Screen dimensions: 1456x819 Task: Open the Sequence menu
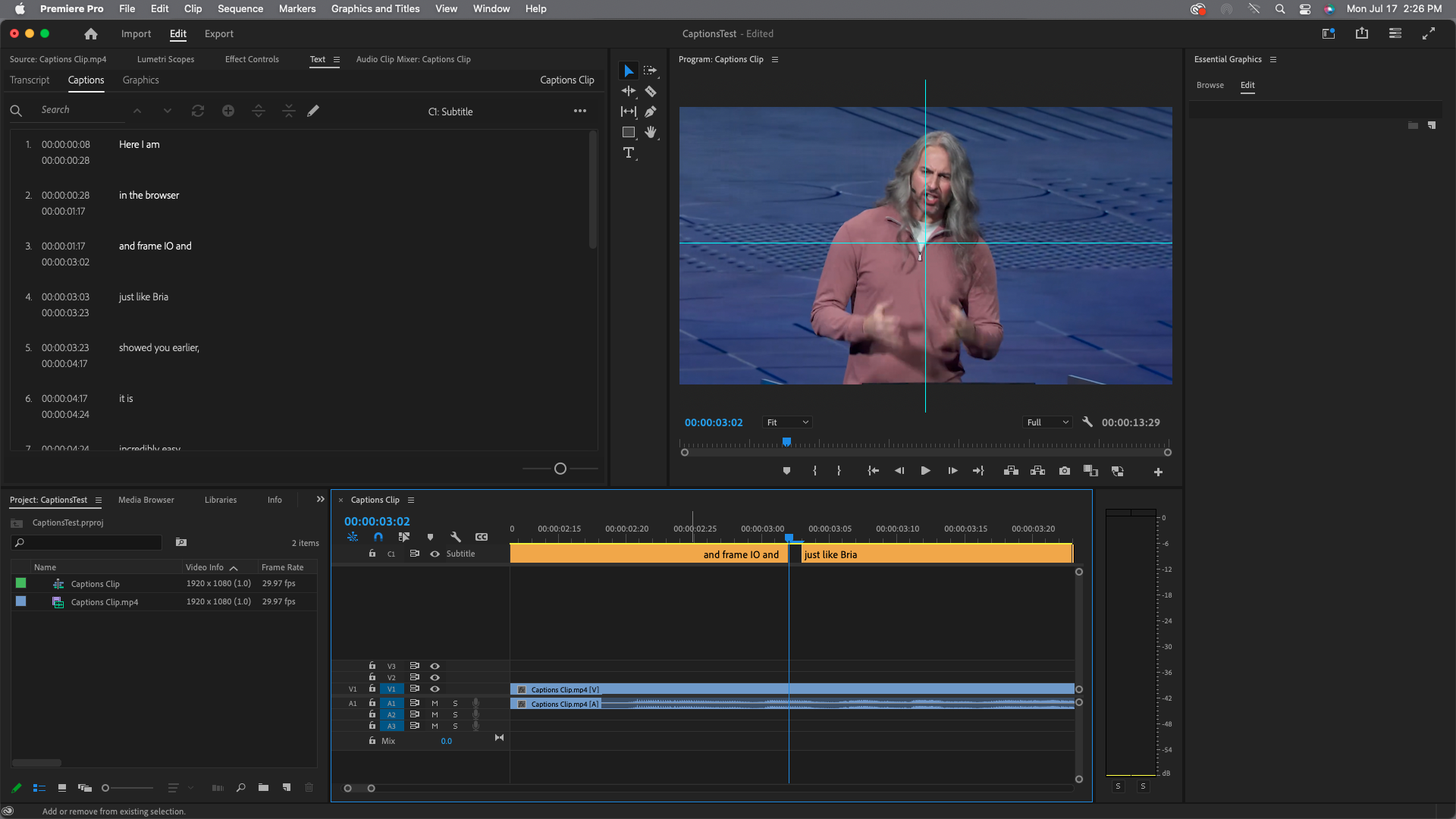click(240, 8)
